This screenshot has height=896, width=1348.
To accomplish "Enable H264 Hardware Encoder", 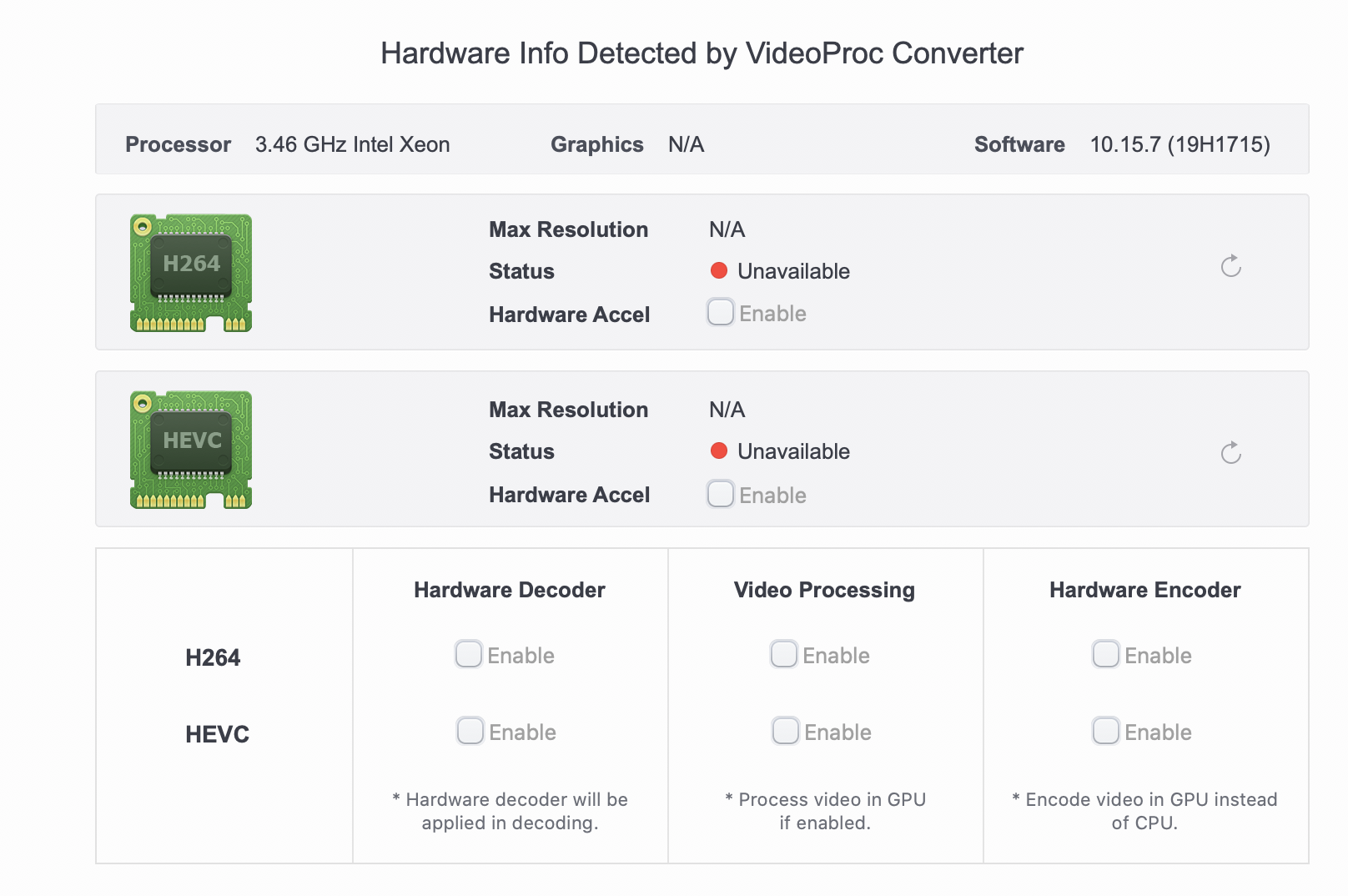I will 1106,654.
